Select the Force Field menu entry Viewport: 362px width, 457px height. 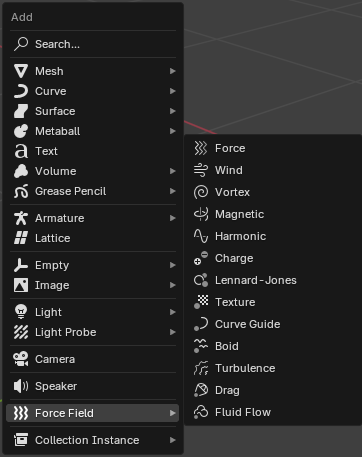[x=93, y=413]
